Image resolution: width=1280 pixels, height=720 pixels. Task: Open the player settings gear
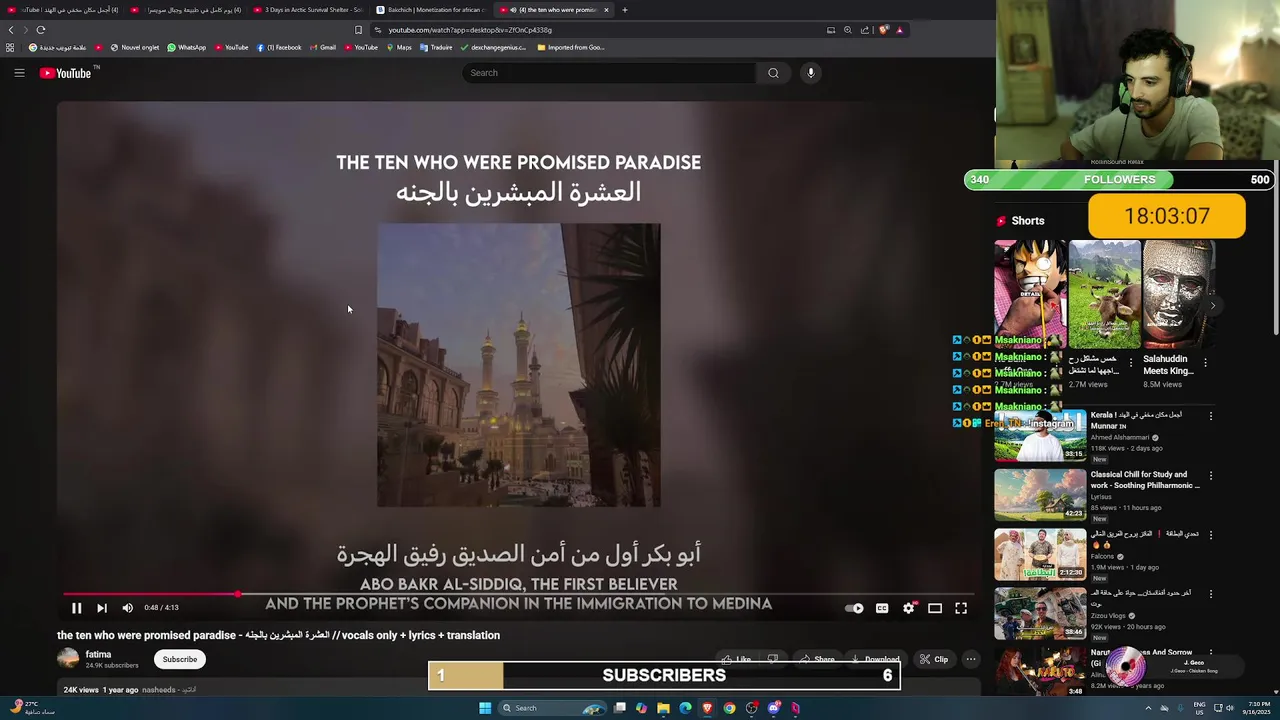click(908, 608)
